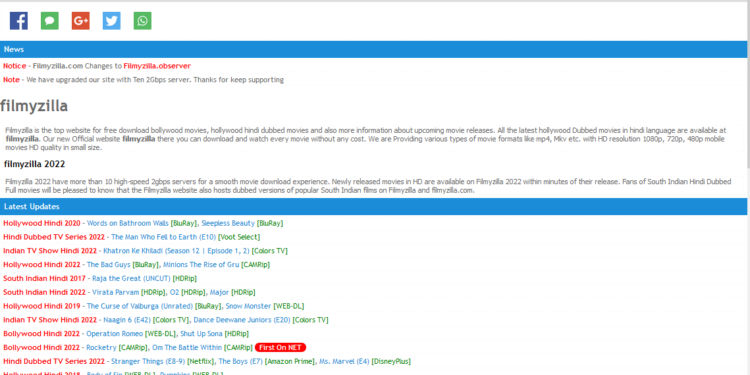Image resolution: width=750 pixels, height=375 pixels.
Task: Open Om The Battle Within link
Action: coord(188,348)
